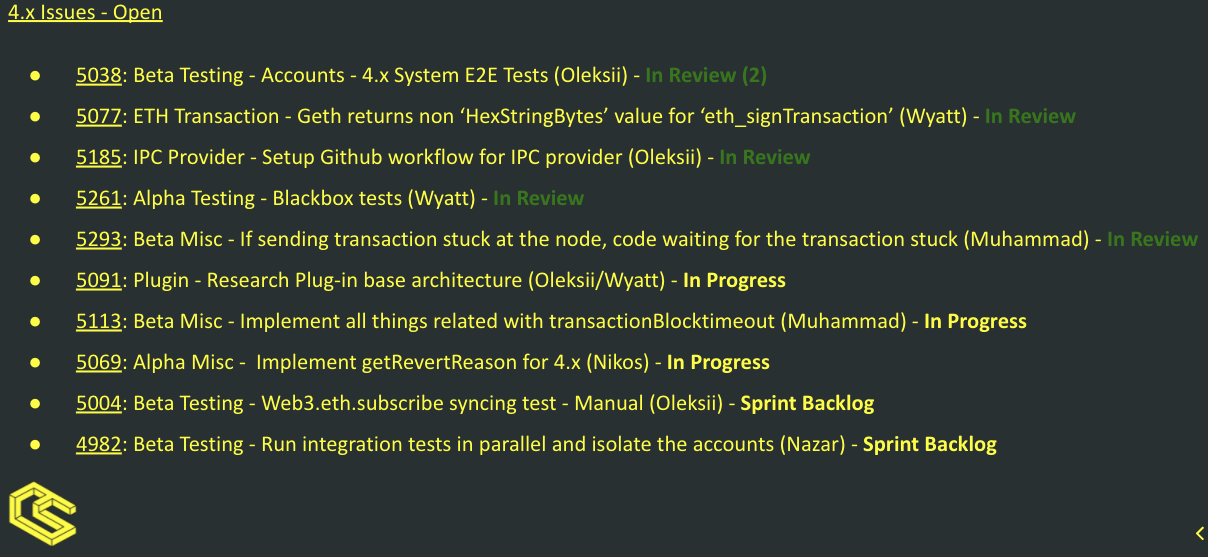Open issue 5077 link
This screenshot has width=1208, height=557.
tap(99, 116)
